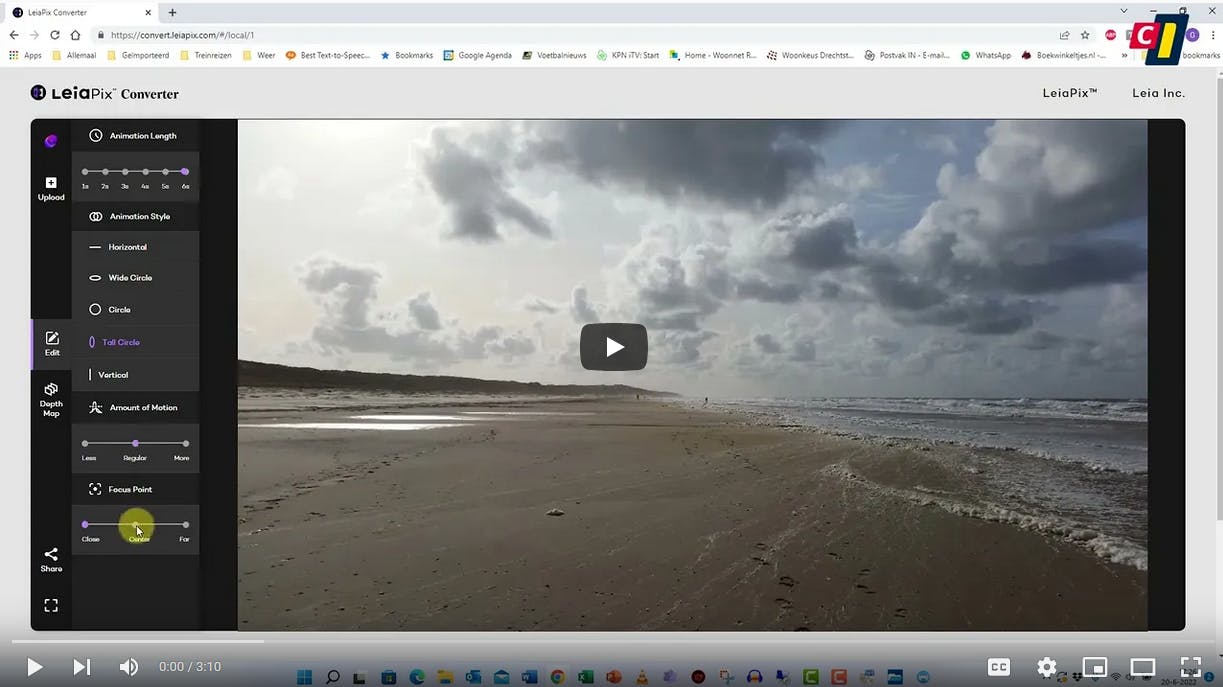This screenshot has height=687, width=1223.
Task: Collapse the Amount of Motion section header
Action: tap(135, 408)
